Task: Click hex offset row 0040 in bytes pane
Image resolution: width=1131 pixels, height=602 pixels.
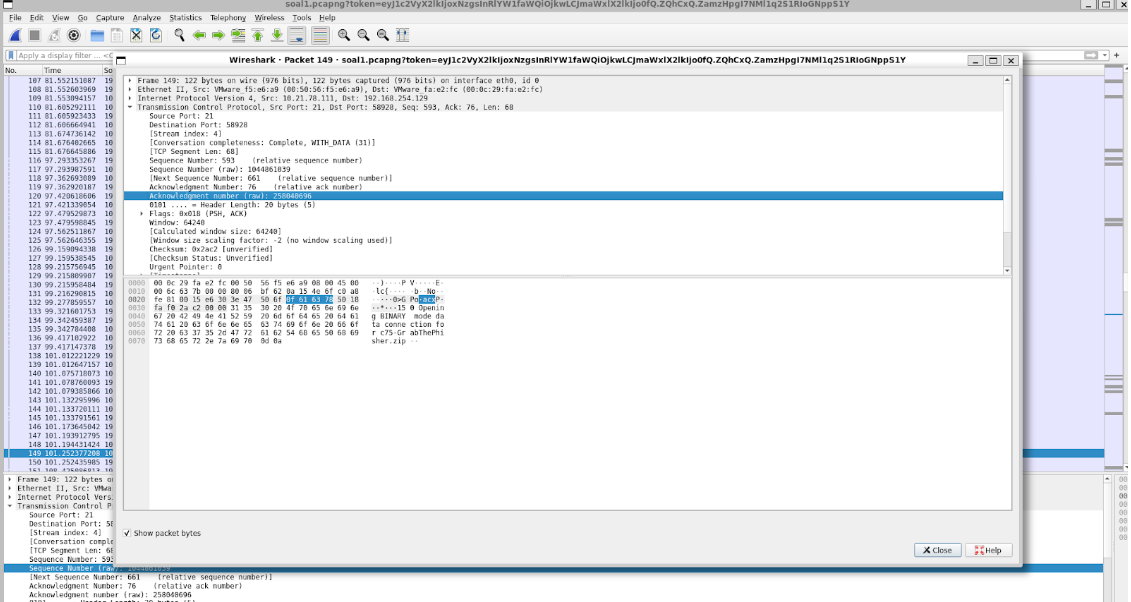Action: tap(136, 316)
